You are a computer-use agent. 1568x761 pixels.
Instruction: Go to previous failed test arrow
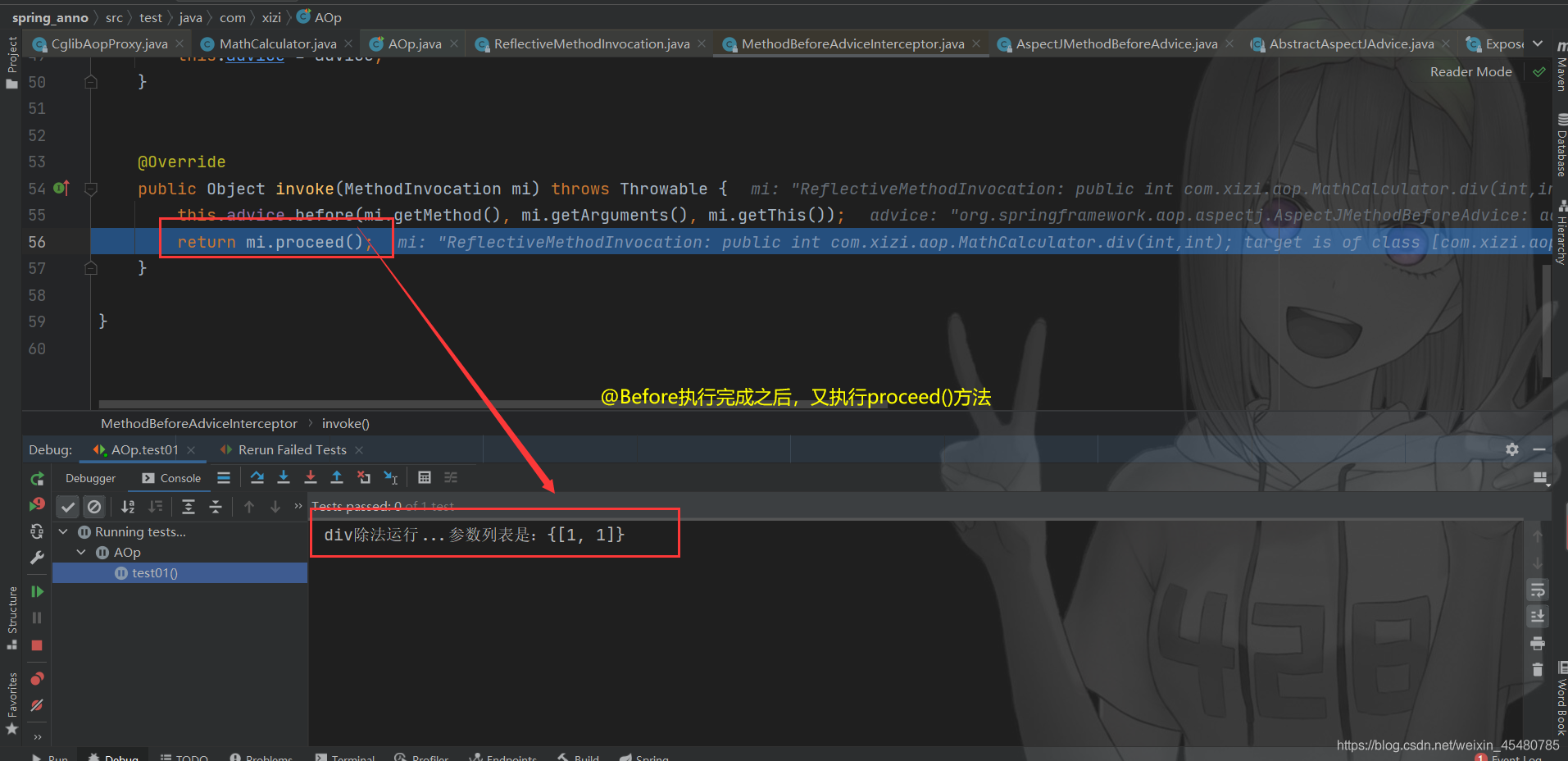coord(249,507)
